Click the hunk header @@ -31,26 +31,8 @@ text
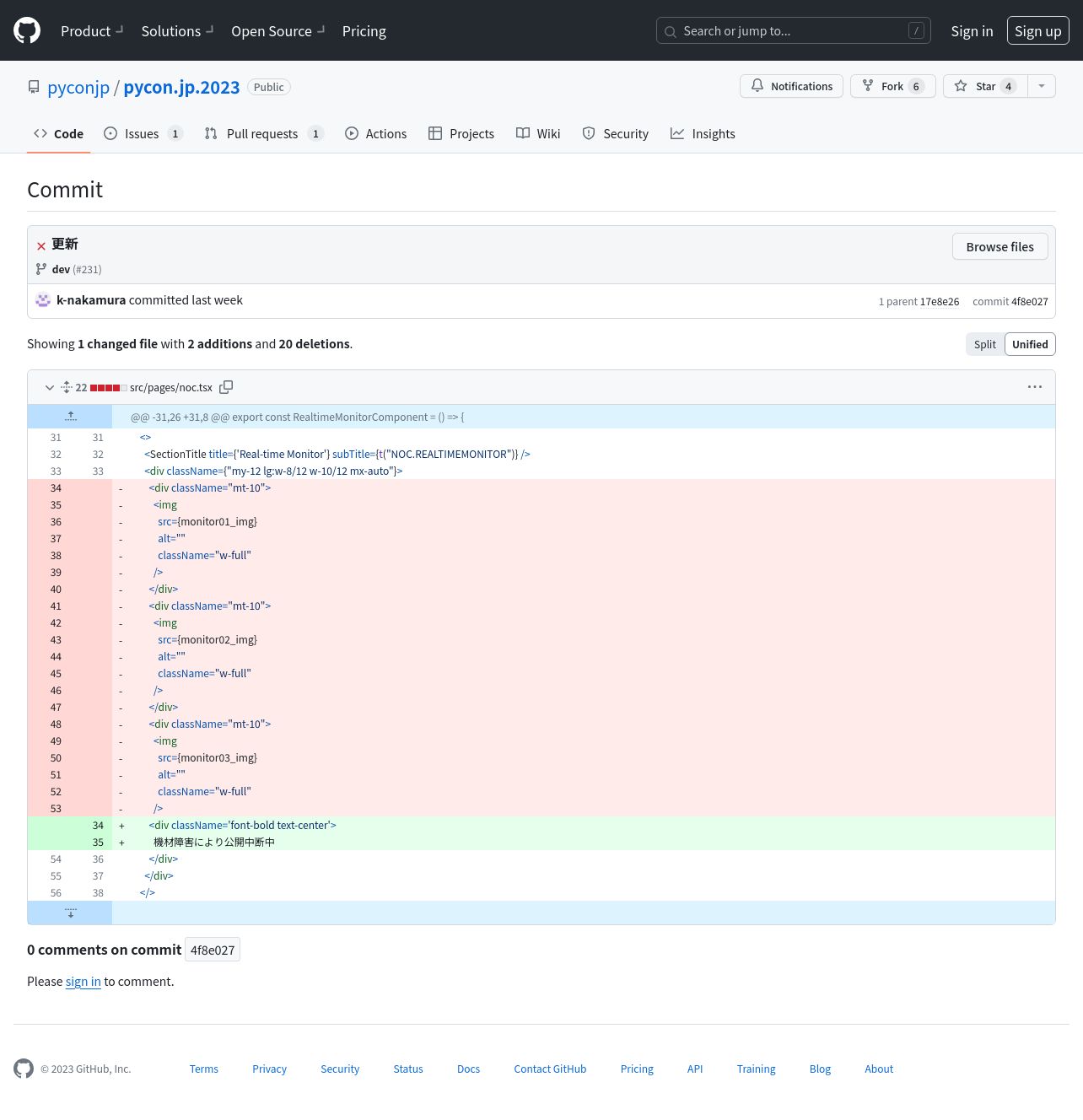Viewport: 1083px width, 1120px height. tap(298, 417)
